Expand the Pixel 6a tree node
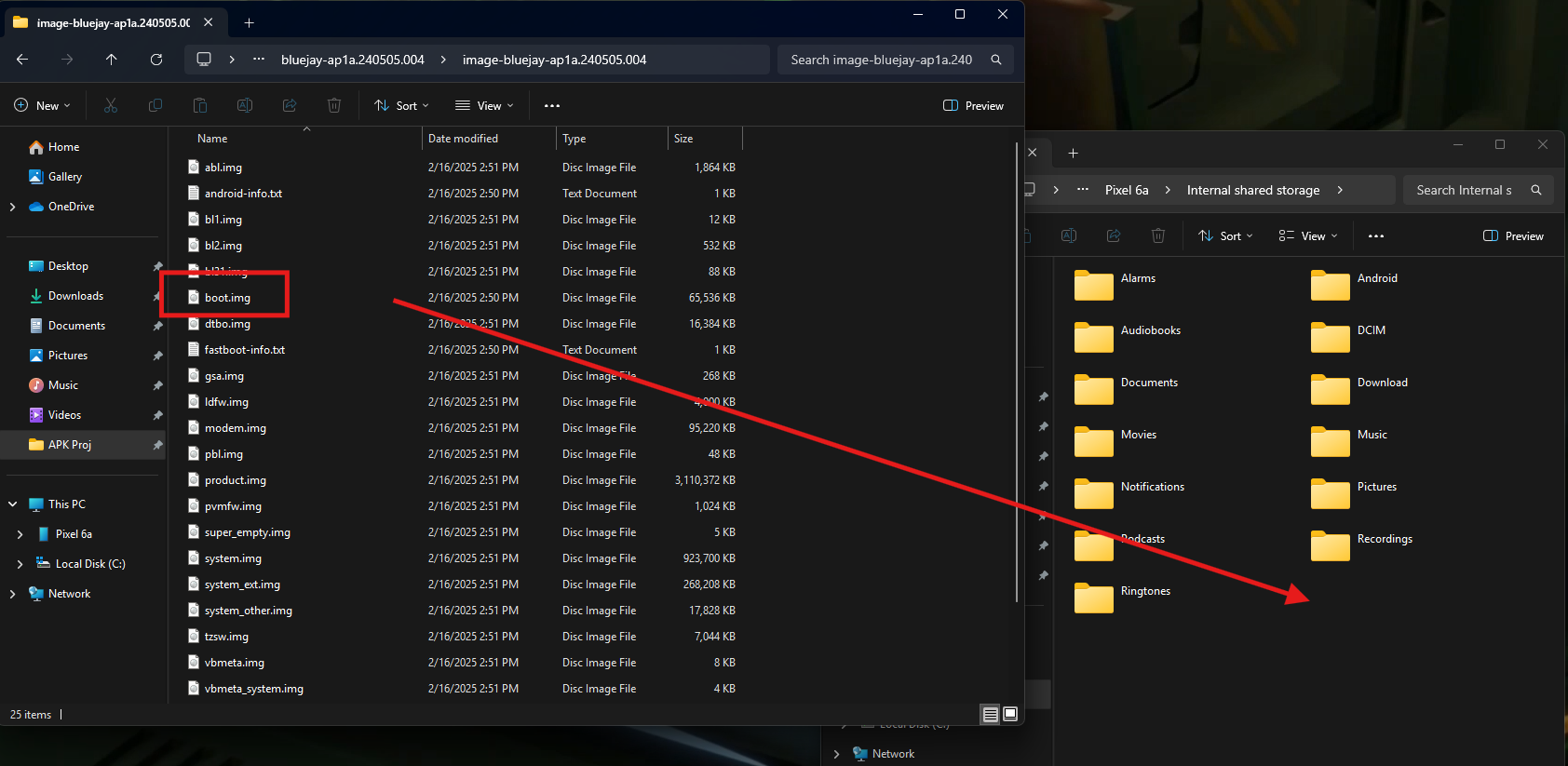 20,534
